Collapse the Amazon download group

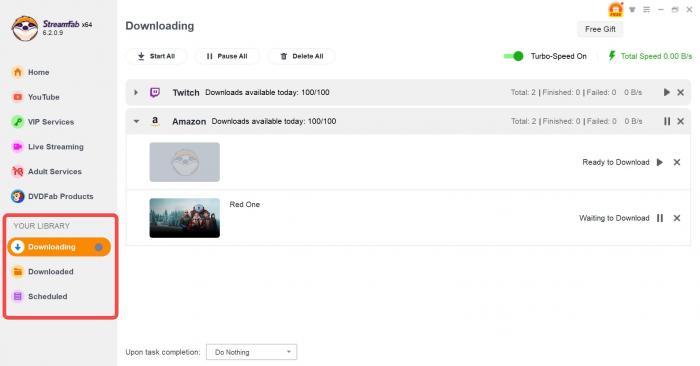tap(136, 121)
